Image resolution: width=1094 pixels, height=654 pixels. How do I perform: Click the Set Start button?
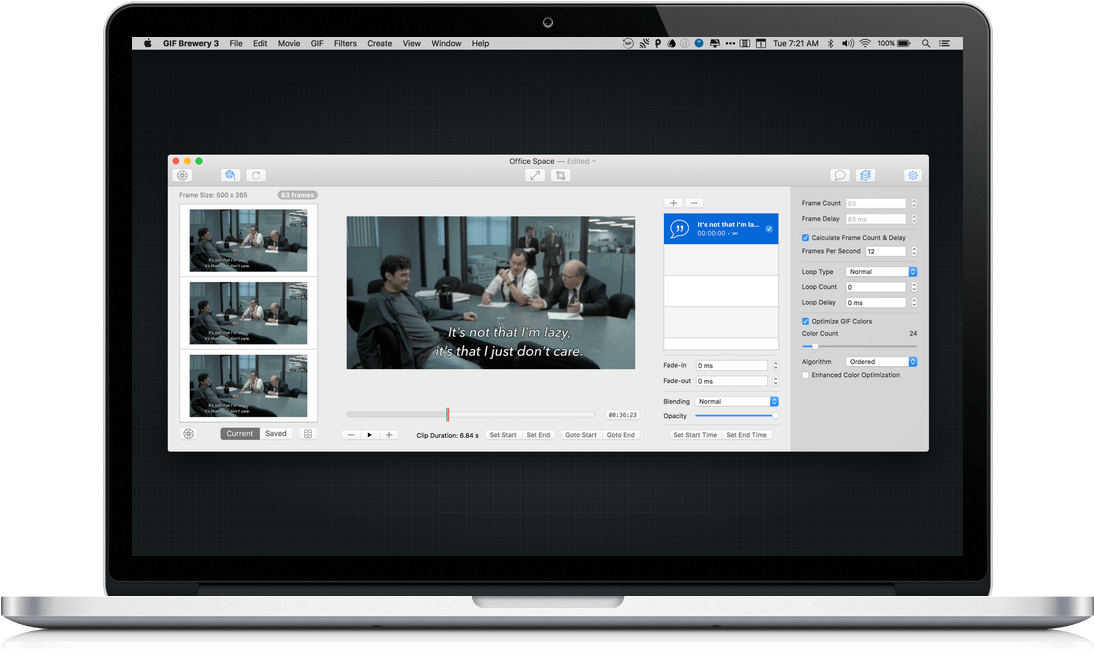coord(503,435)
